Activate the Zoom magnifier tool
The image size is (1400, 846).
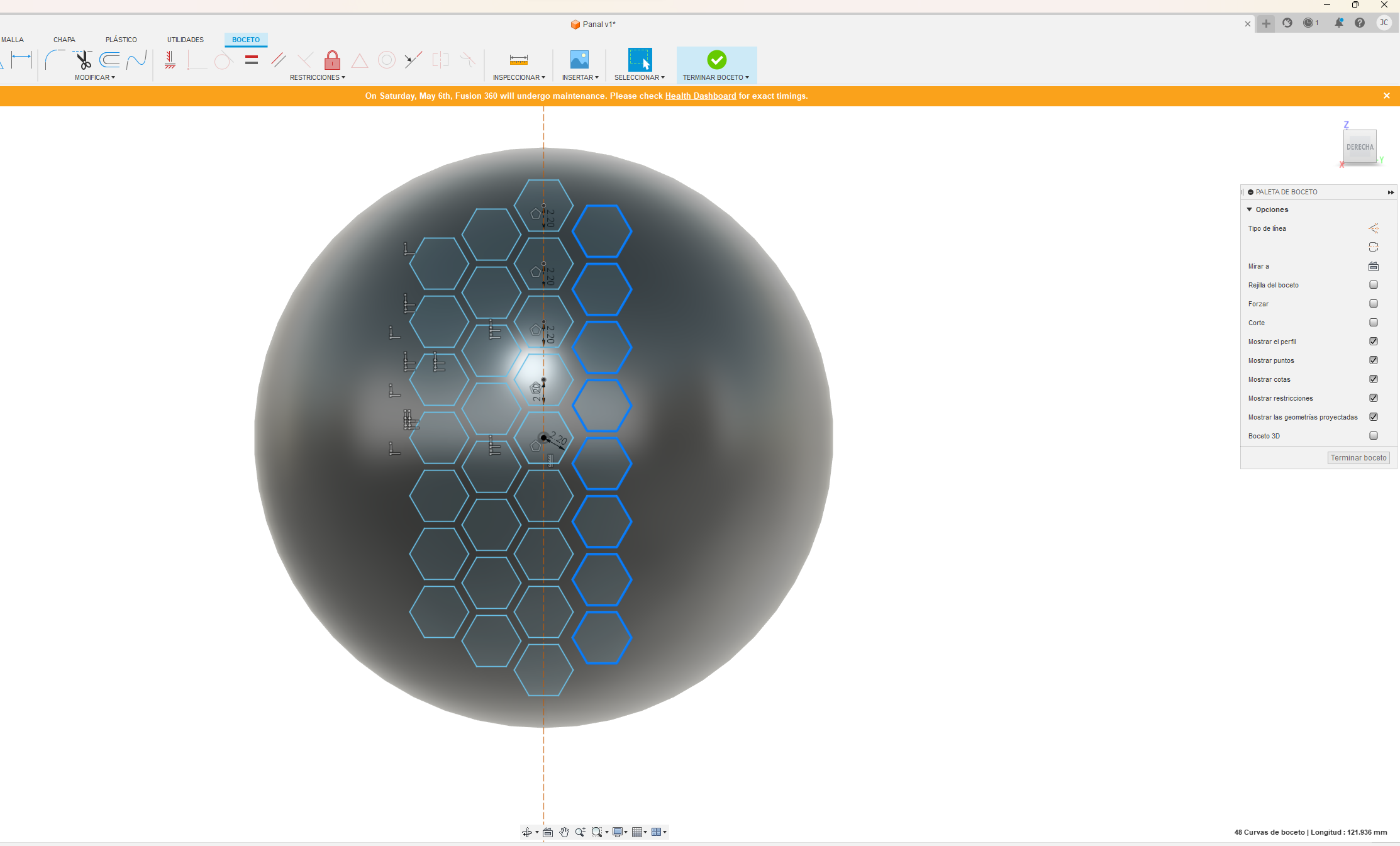[x=580, y=832]
